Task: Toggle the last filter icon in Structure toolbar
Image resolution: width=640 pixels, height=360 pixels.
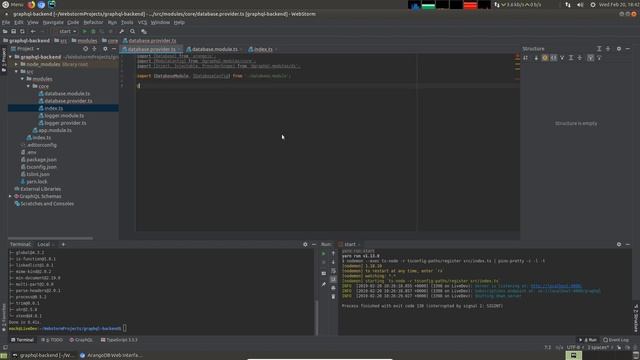Action: click(599, 58)
